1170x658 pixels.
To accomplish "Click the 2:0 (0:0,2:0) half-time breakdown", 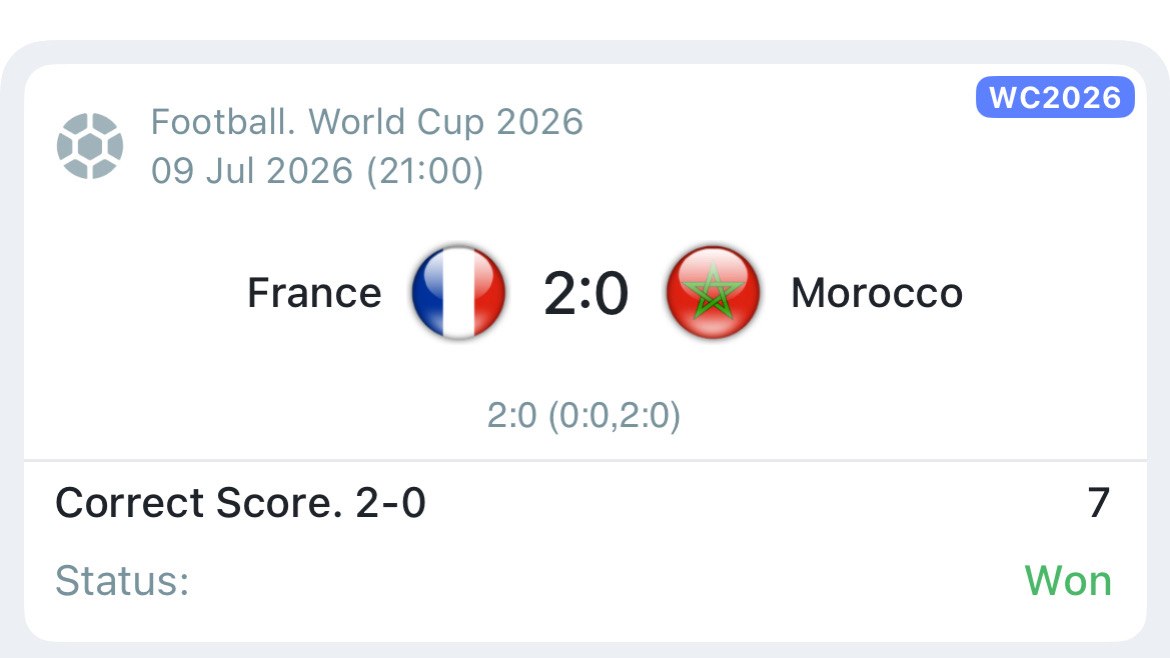I will [584, 416].
